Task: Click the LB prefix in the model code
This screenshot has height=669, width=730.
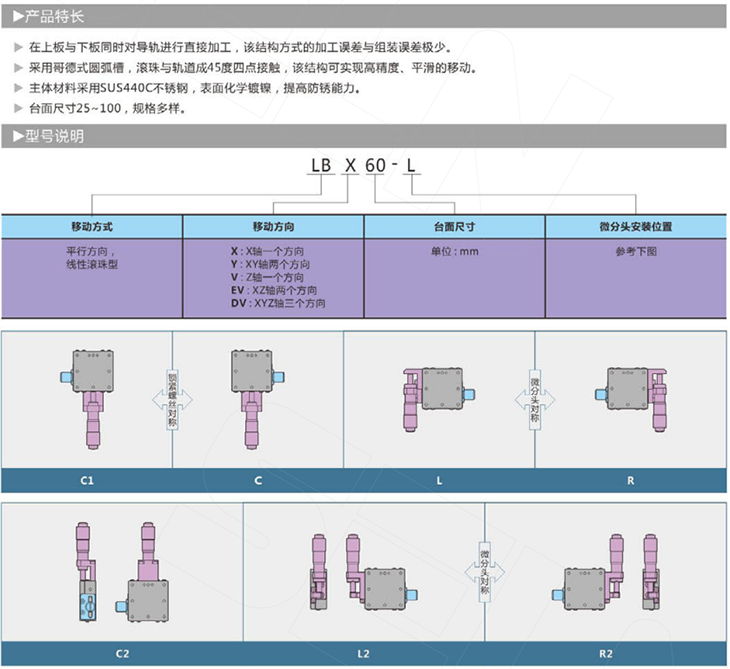Action: click(x=321, y=165)
